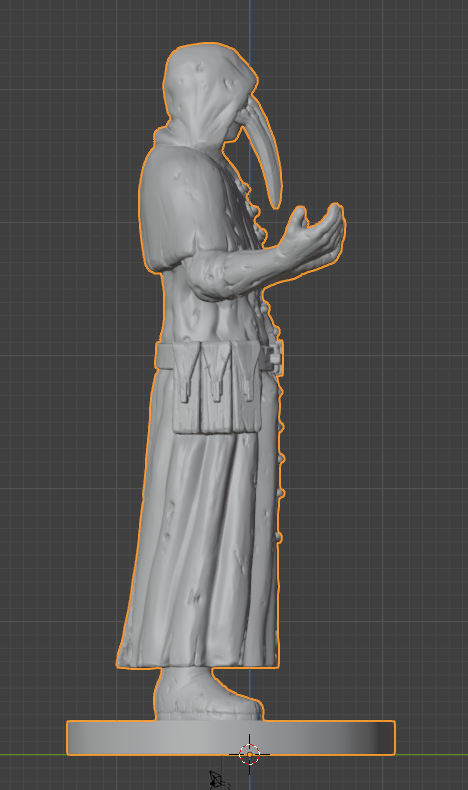Viewport: 468px width, 790px height.
Task: Click the middle belt pouch
Action: (x=216, y=387)
